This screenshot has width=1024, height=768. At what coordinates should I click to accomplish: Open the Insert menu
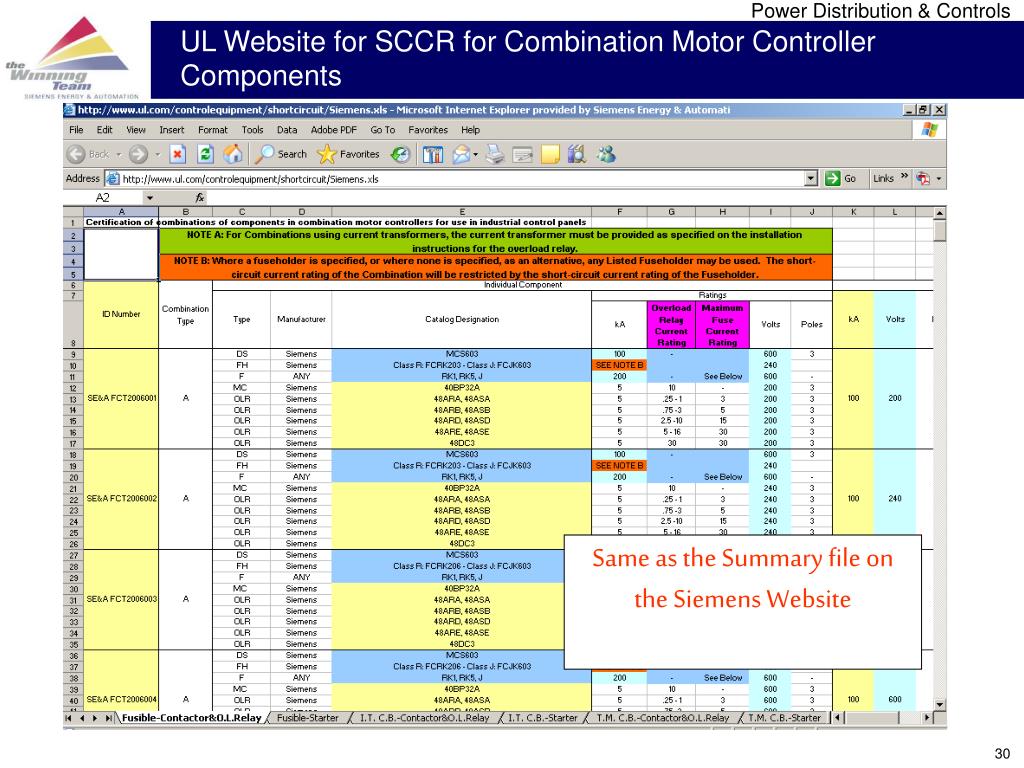172,130
